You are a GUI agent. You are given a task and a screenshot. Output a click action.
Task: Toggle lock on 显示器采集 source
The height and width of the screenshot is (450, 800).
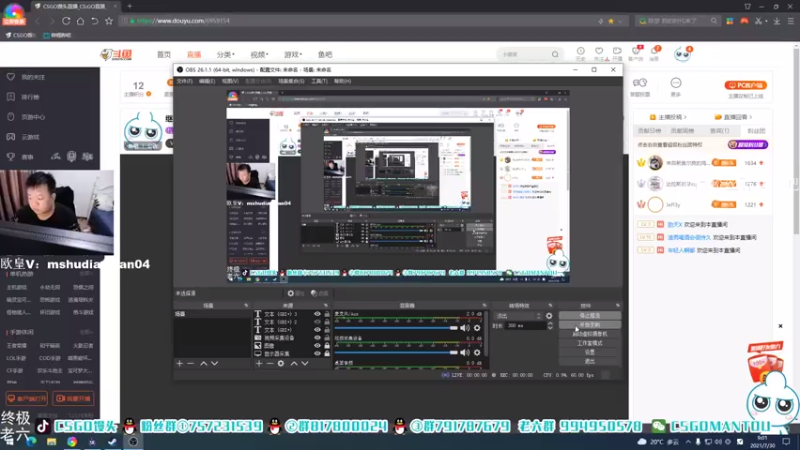point(327,354)
